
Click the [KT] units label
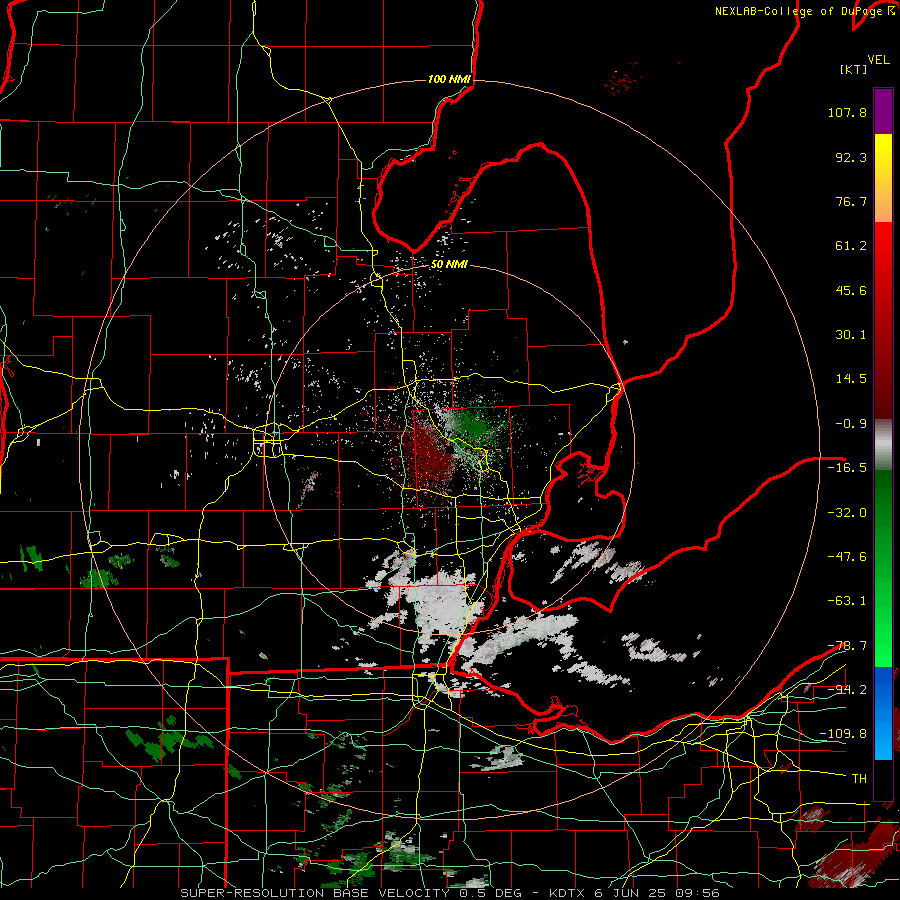[853, 69]
